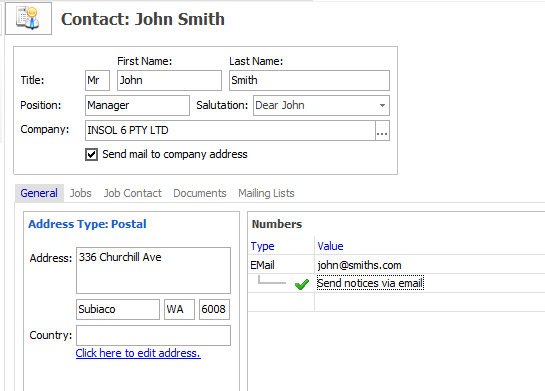545x391 pixels.
Task: Follow the Click here to edit address link
Action: tap(138, 353)
